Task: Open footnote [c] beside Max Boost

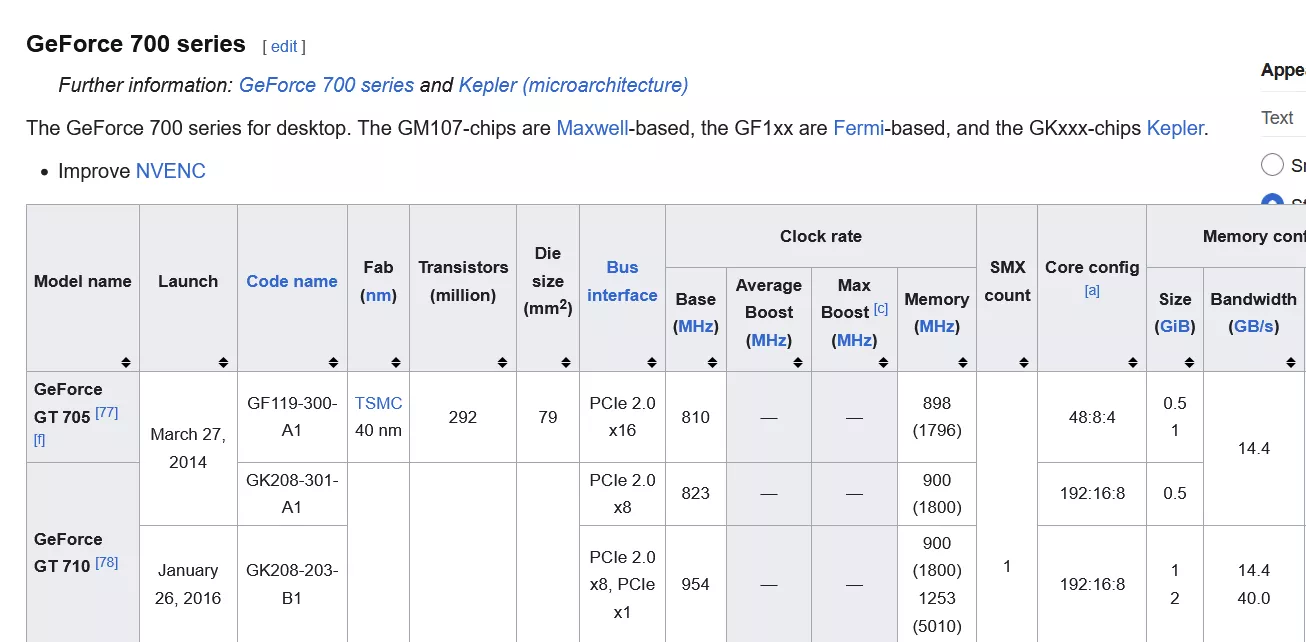Action: [x=881, y=308]
